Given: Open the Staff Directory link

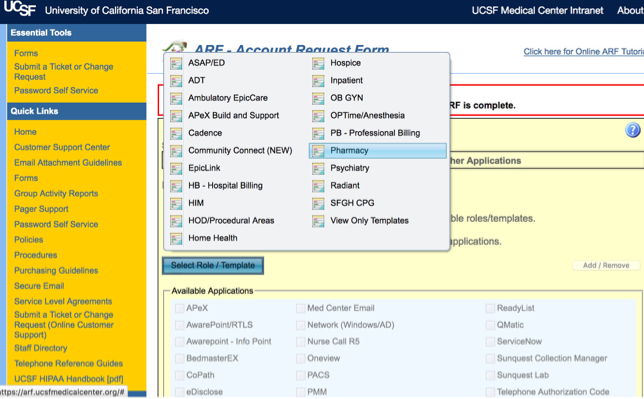Looking at the screenshot, I should click(x=41, y=348).
